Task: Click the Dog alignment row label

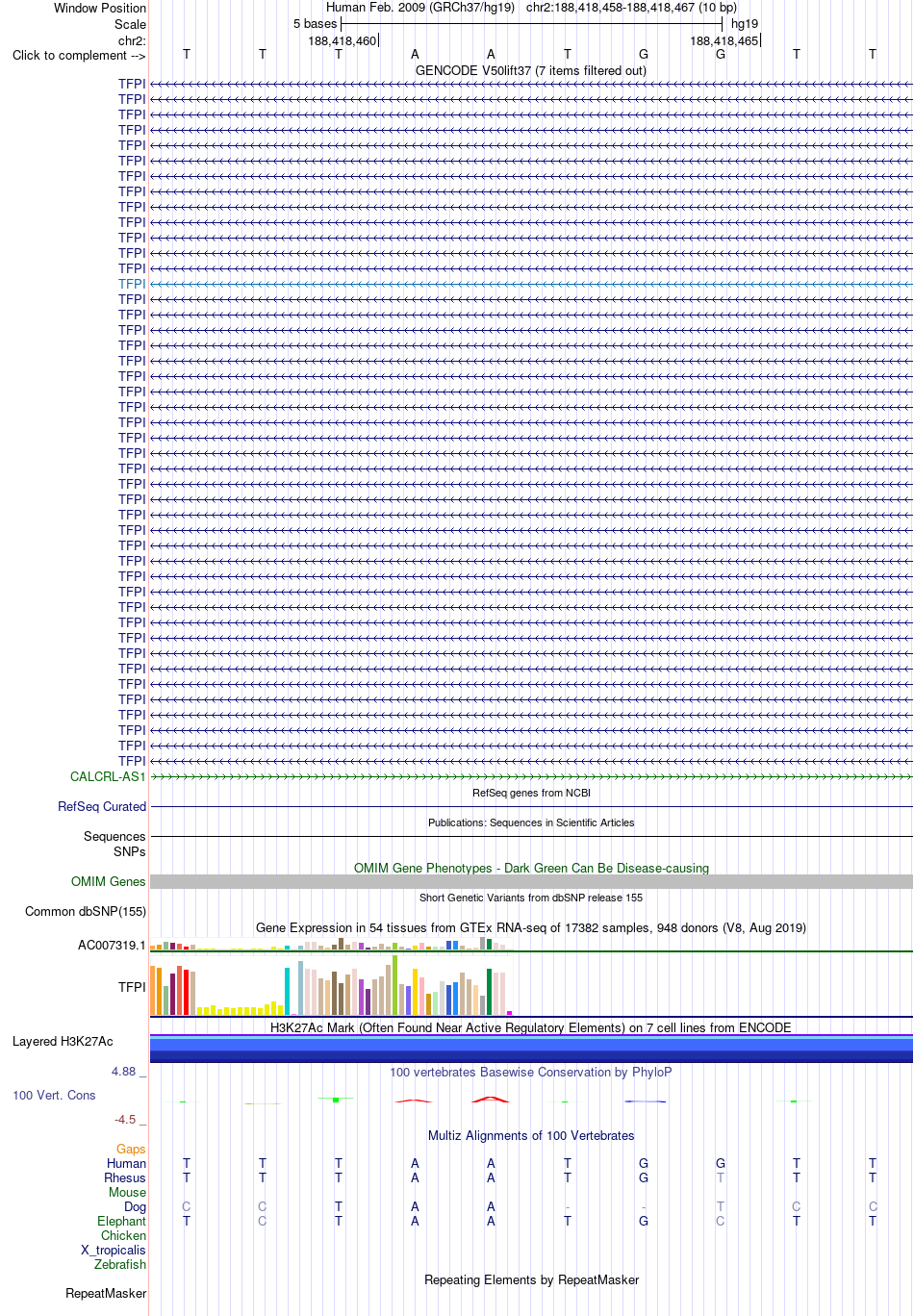Action: click(x=135, y=1206)
